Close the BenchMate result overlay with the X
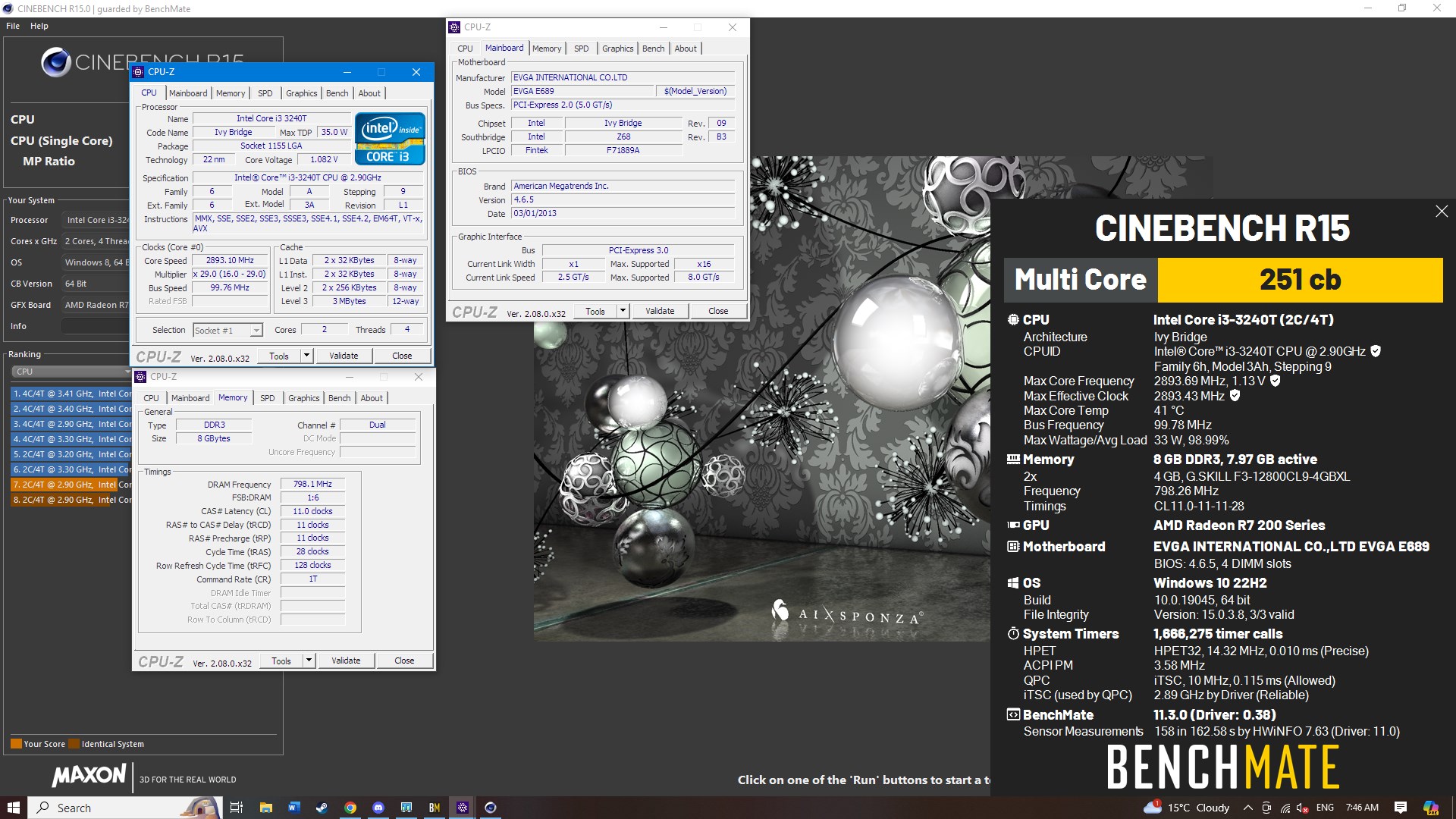Screen dimensions: 1456x819 1441,212
